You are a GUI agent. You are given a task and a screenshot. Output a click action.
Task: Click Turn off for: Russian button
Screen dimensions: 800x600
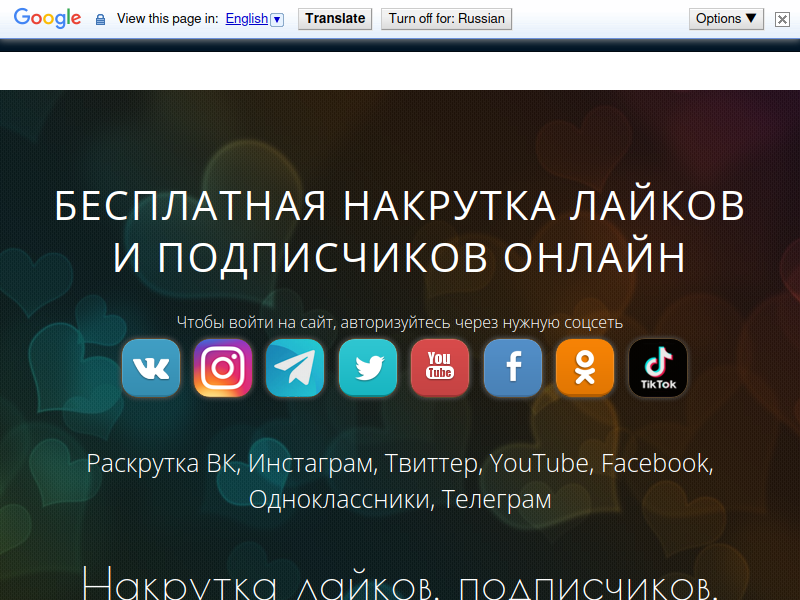point(446,19)
